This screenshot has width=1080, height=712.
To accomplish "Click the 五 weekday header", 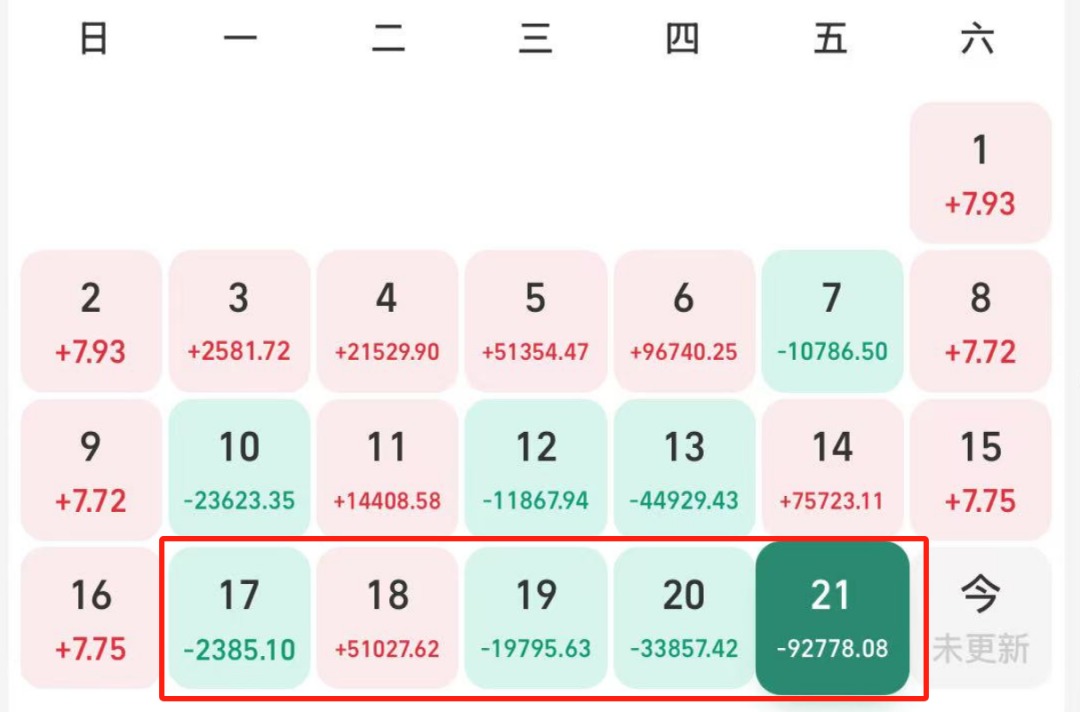I will point(831,39).
